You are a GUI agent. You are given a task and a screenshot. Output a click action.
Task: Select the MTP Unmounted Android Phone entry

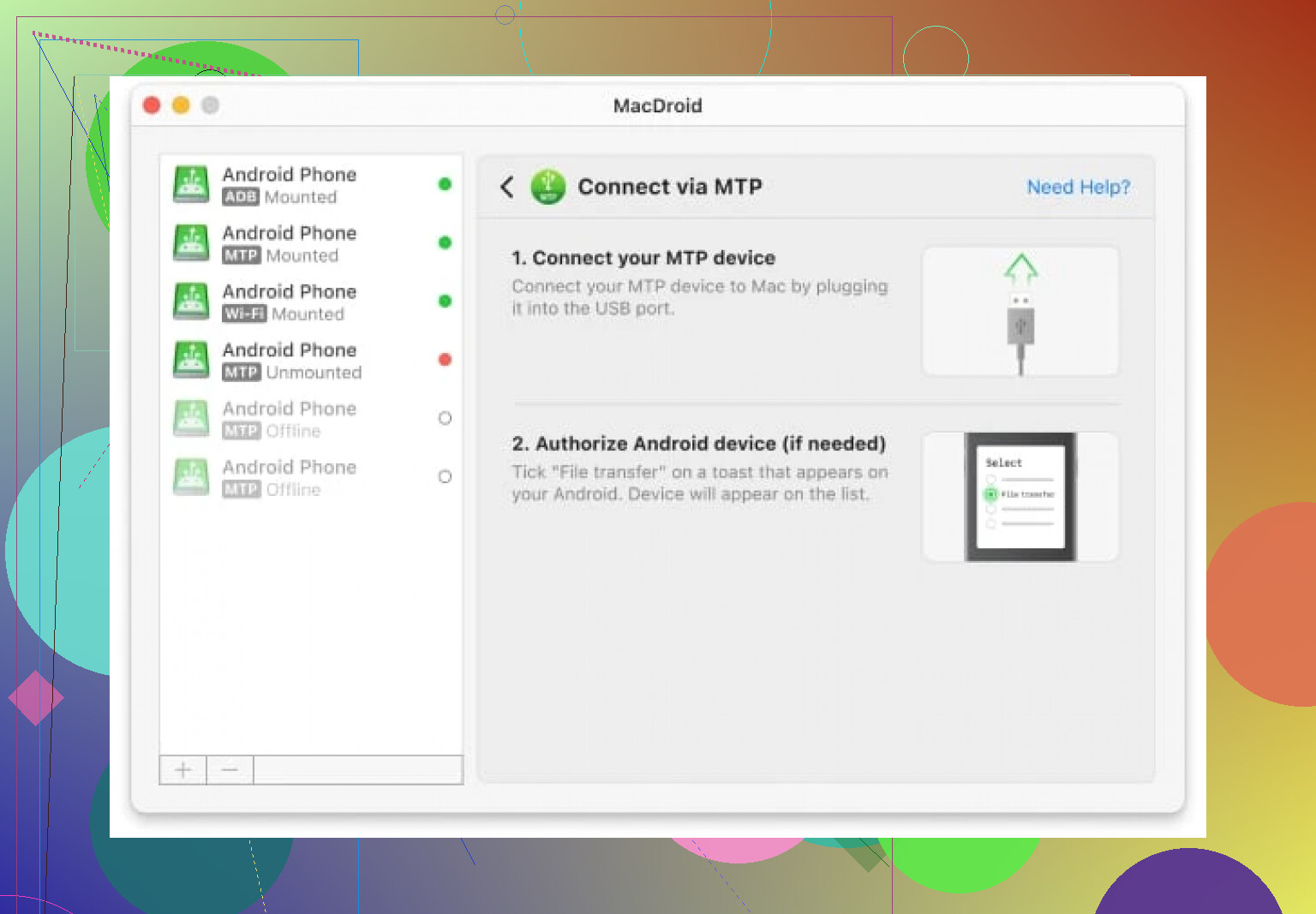click(x=291, y=360)
